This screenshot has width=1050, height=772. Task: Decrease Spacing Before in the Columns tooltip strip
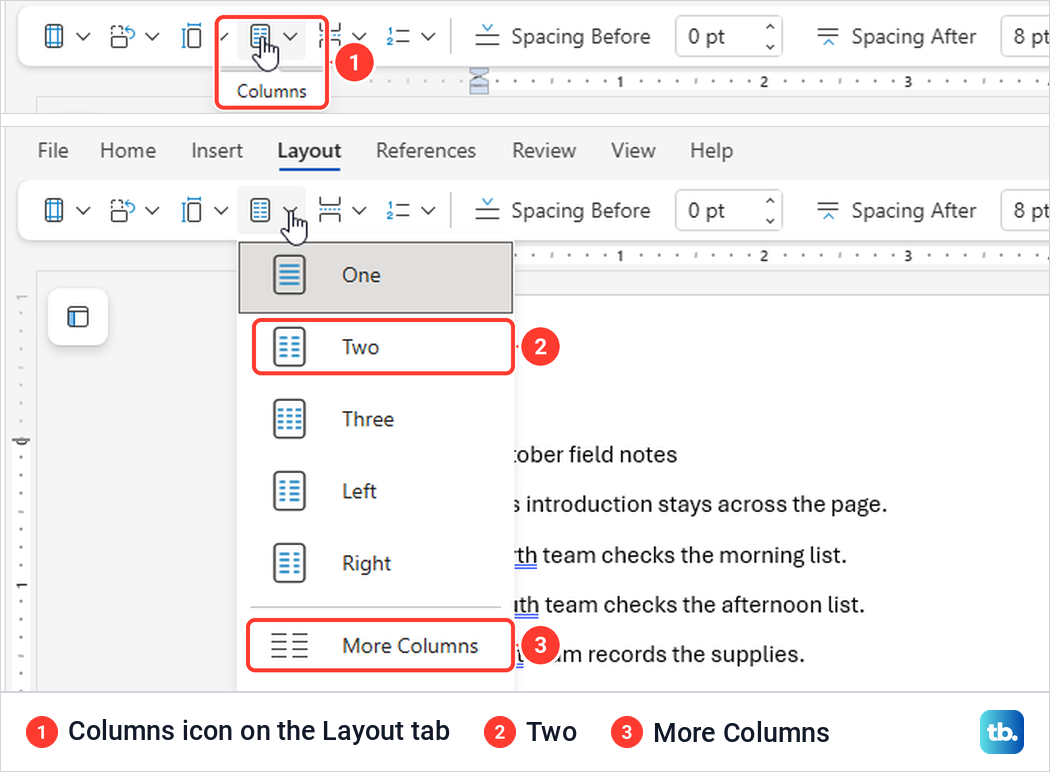(770, 46)
